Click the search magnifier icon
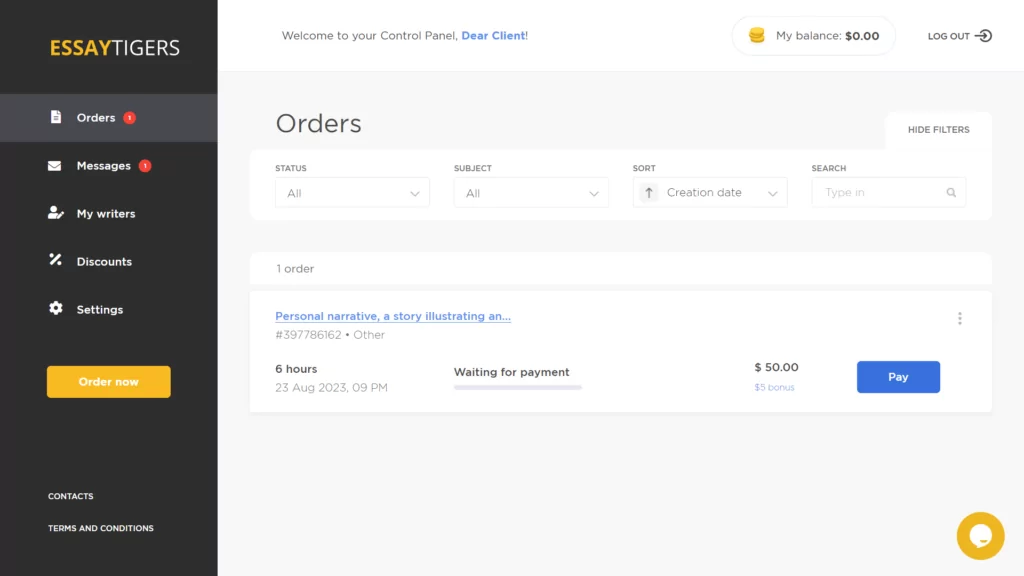The width and height of the screenshot is (1024, 576). pyautogui.click(x=951, y=193)
